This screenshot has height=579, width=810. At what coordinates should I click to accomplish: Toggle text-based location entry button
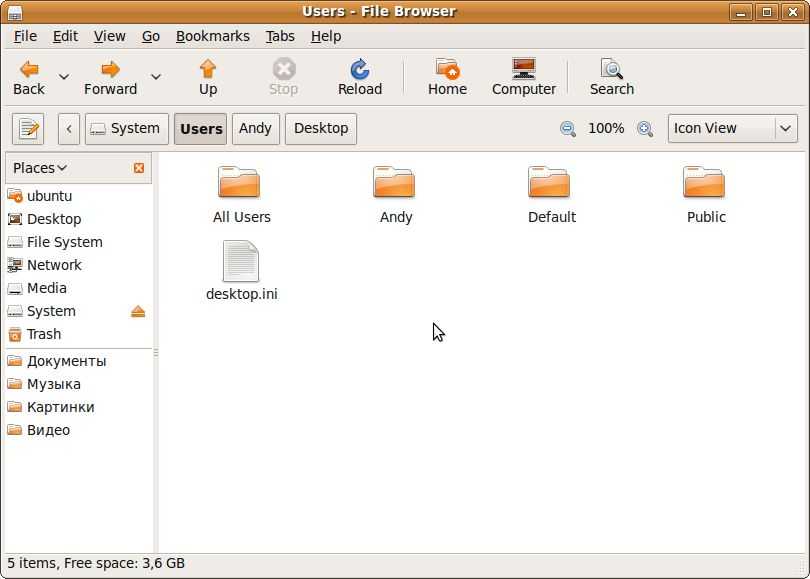click(29, 129)
